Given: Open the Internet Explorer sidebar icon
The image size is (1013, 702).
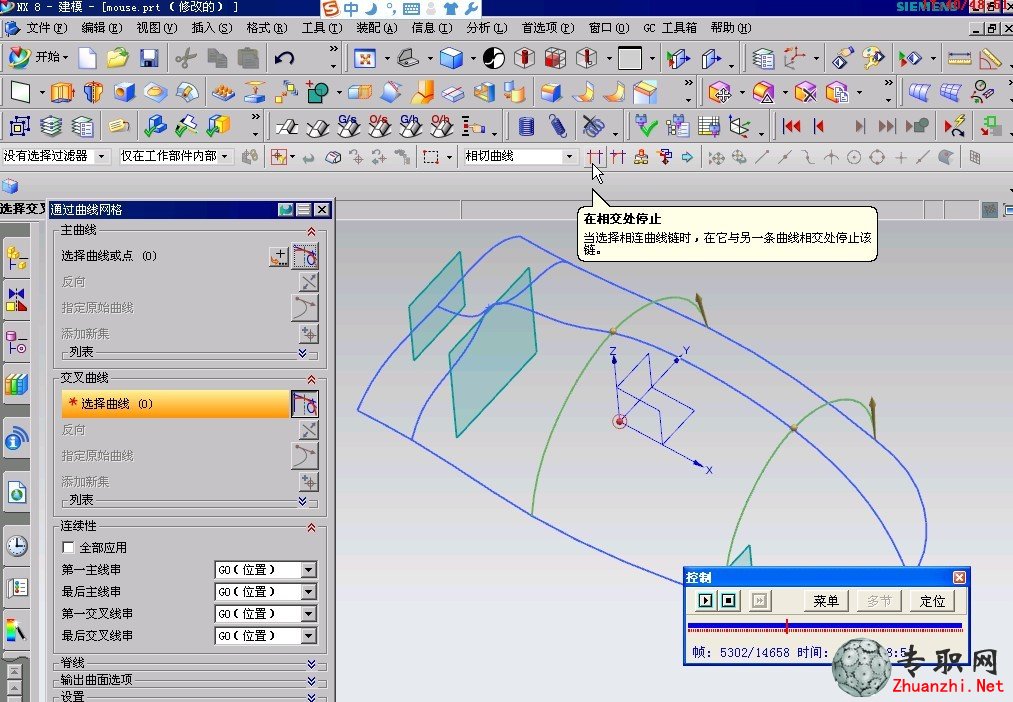Looking at the screenshot, I should point(17,493).
